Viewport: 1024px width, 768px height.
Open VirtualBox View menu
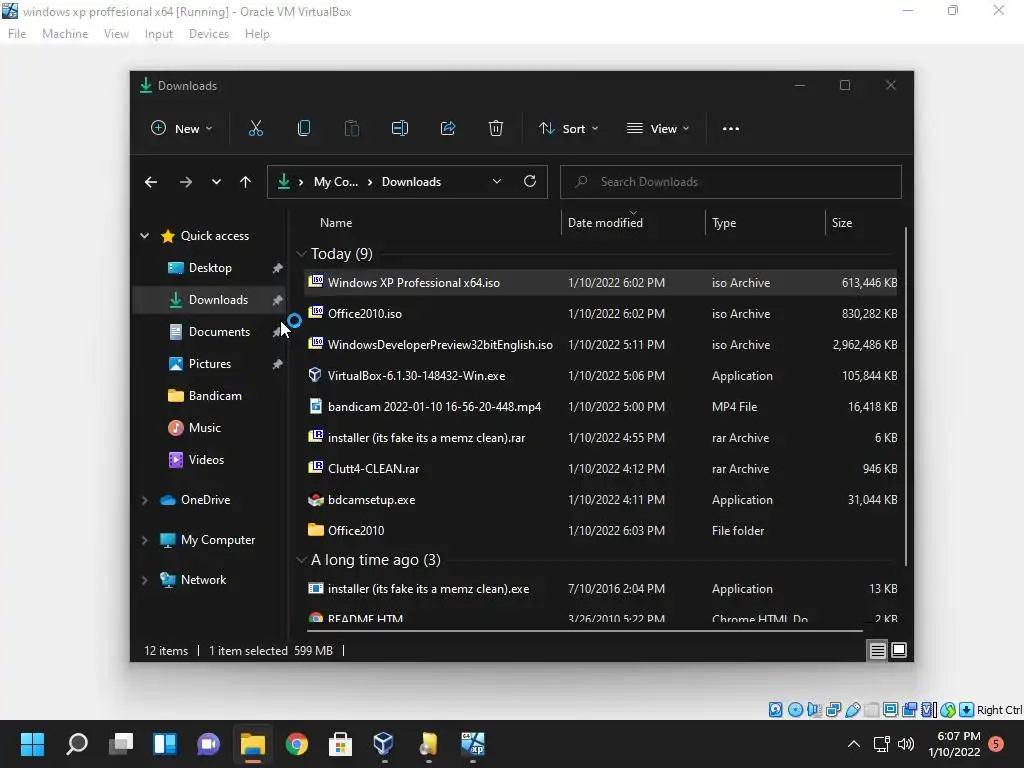[116, 34]
